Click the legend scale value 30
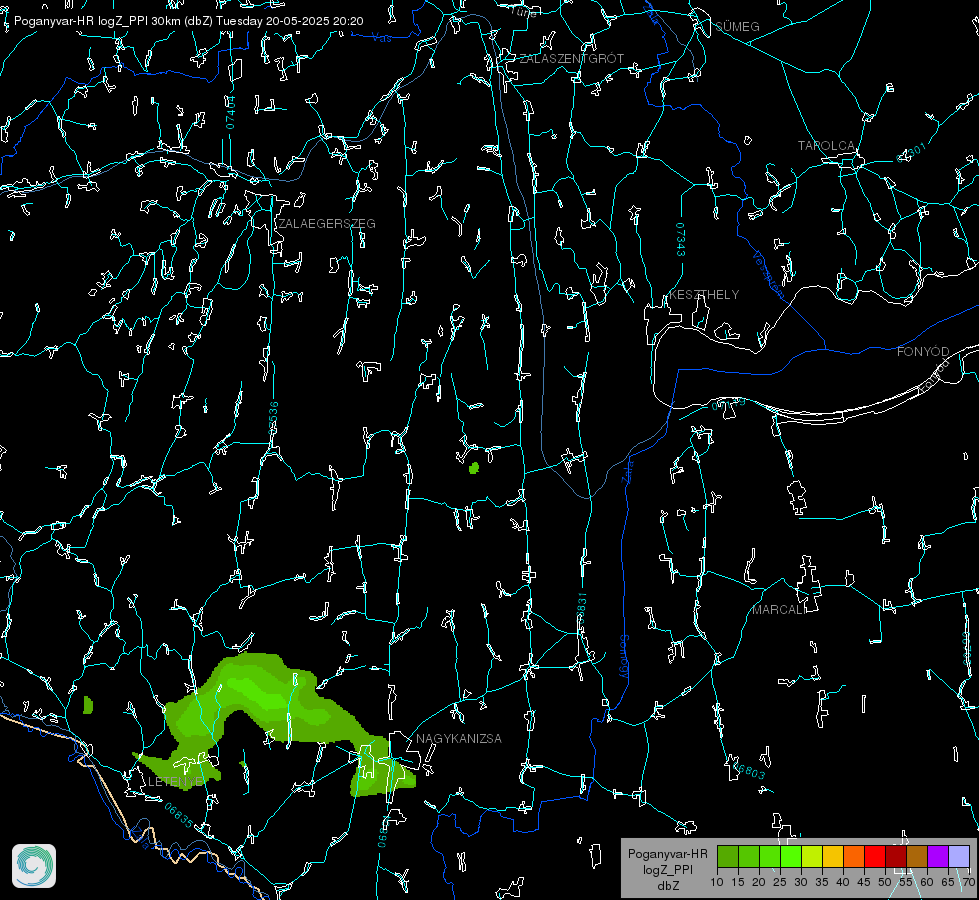 click(800, 882)
